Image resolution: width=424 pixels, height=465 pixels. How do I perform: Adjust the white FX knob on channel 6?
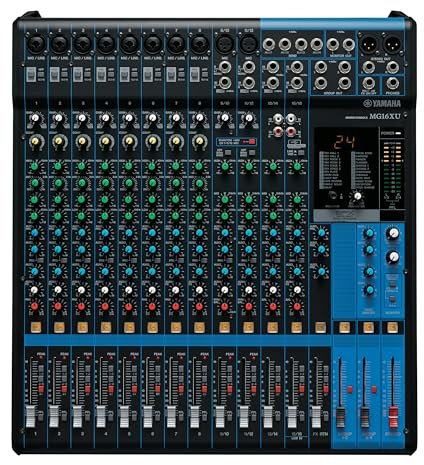152,290
